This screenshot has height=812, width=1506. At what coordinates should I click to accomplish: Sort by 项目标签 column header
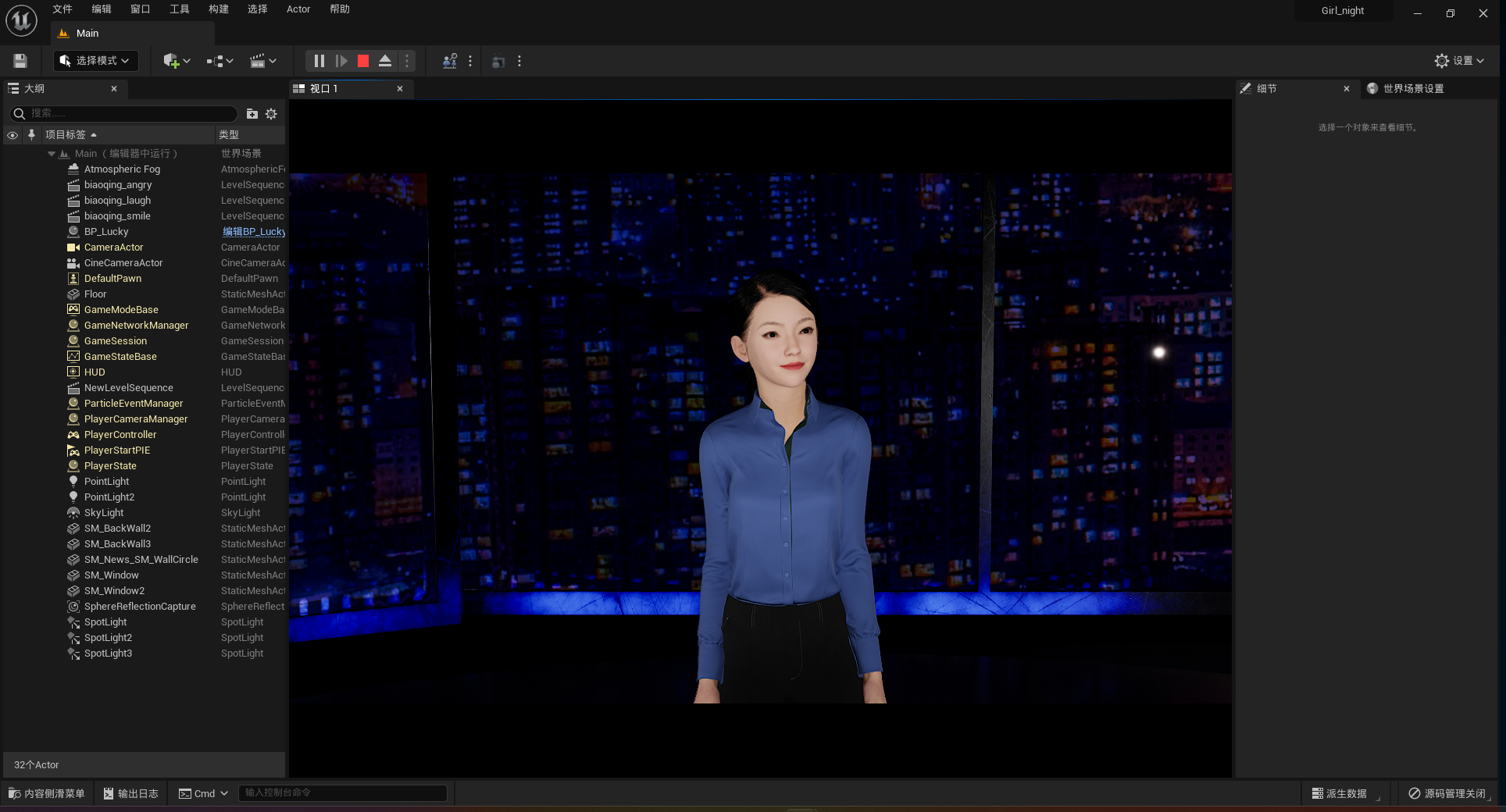pos(127,135)
